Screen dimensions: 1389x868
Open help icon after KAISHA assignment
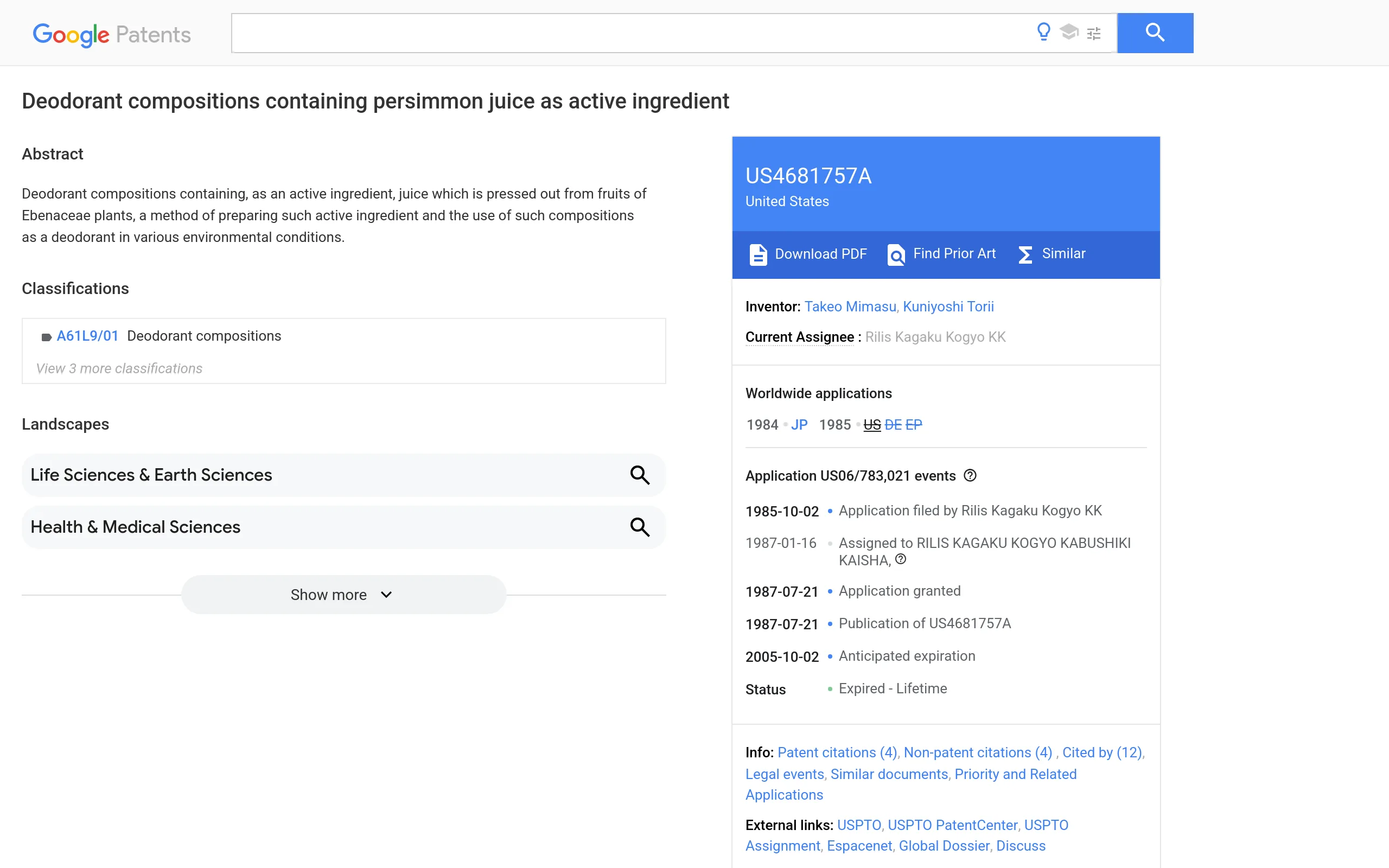click(x=901, y=559)
